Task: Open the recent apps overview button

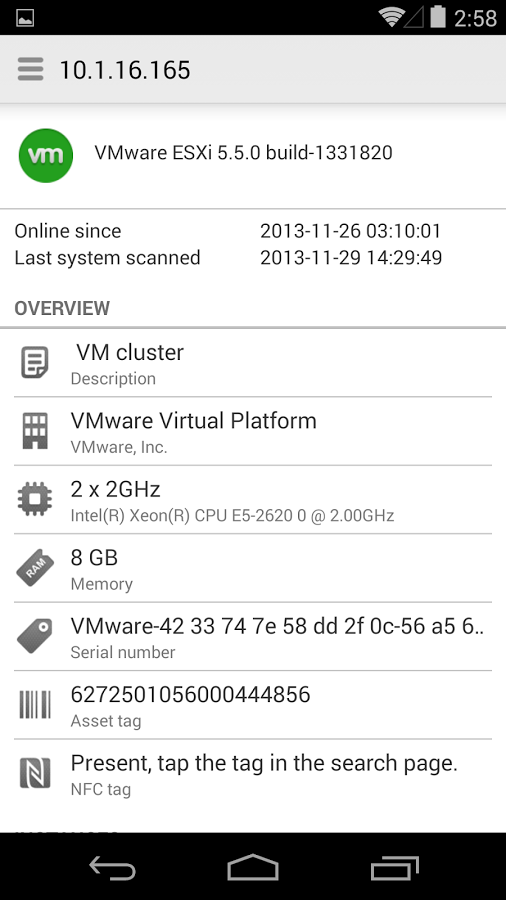Action: click(395, 867)
